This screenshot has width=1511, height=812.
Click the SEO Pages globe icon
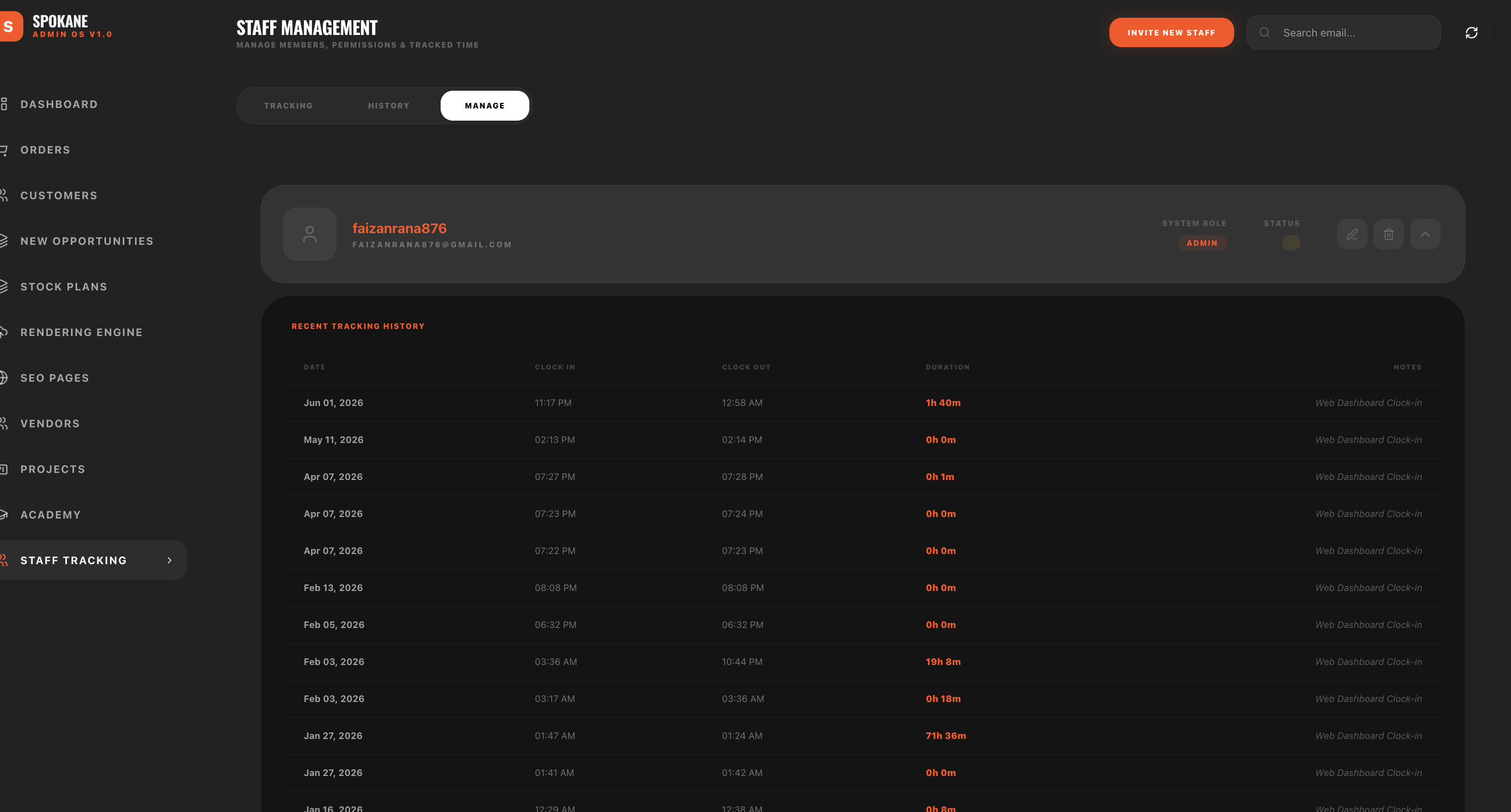(x=4, y=378)
